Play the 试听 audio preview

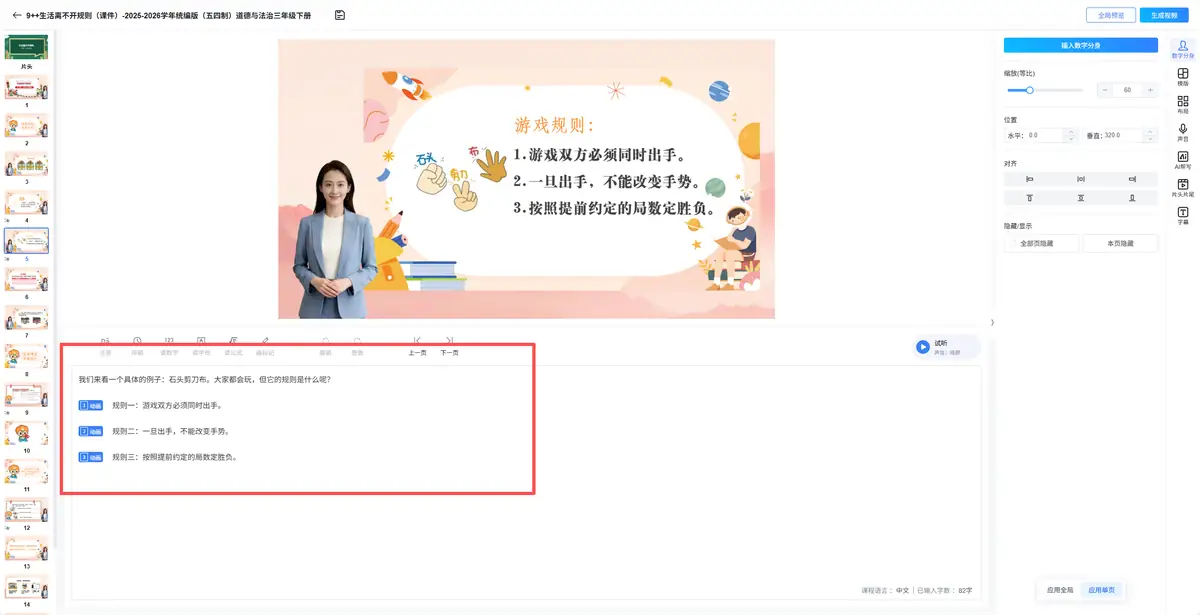click(922, 347)
